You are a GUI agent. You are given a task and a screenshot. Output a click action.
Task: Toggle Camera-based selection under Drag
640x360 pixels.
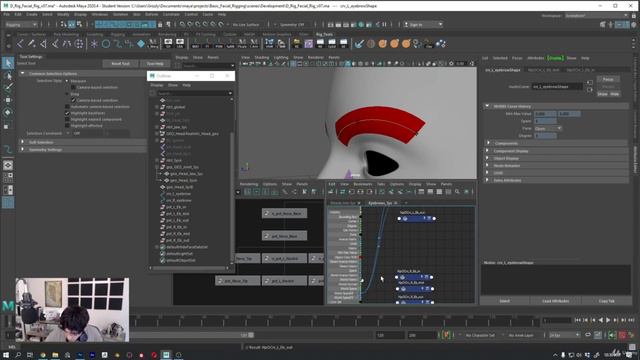click(73, 100)
